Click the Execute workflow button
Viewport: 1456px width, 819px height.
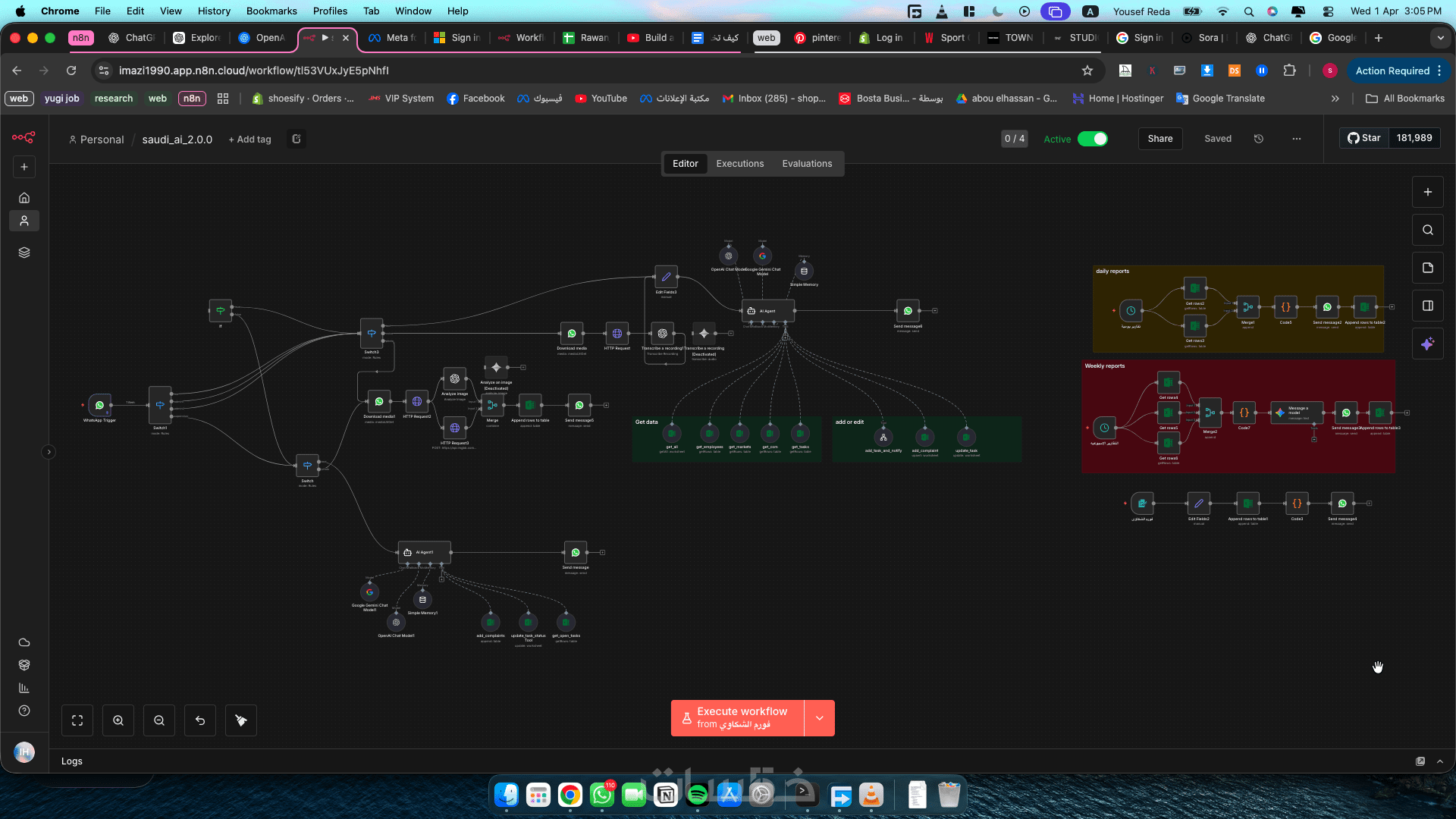pos(737,718)
